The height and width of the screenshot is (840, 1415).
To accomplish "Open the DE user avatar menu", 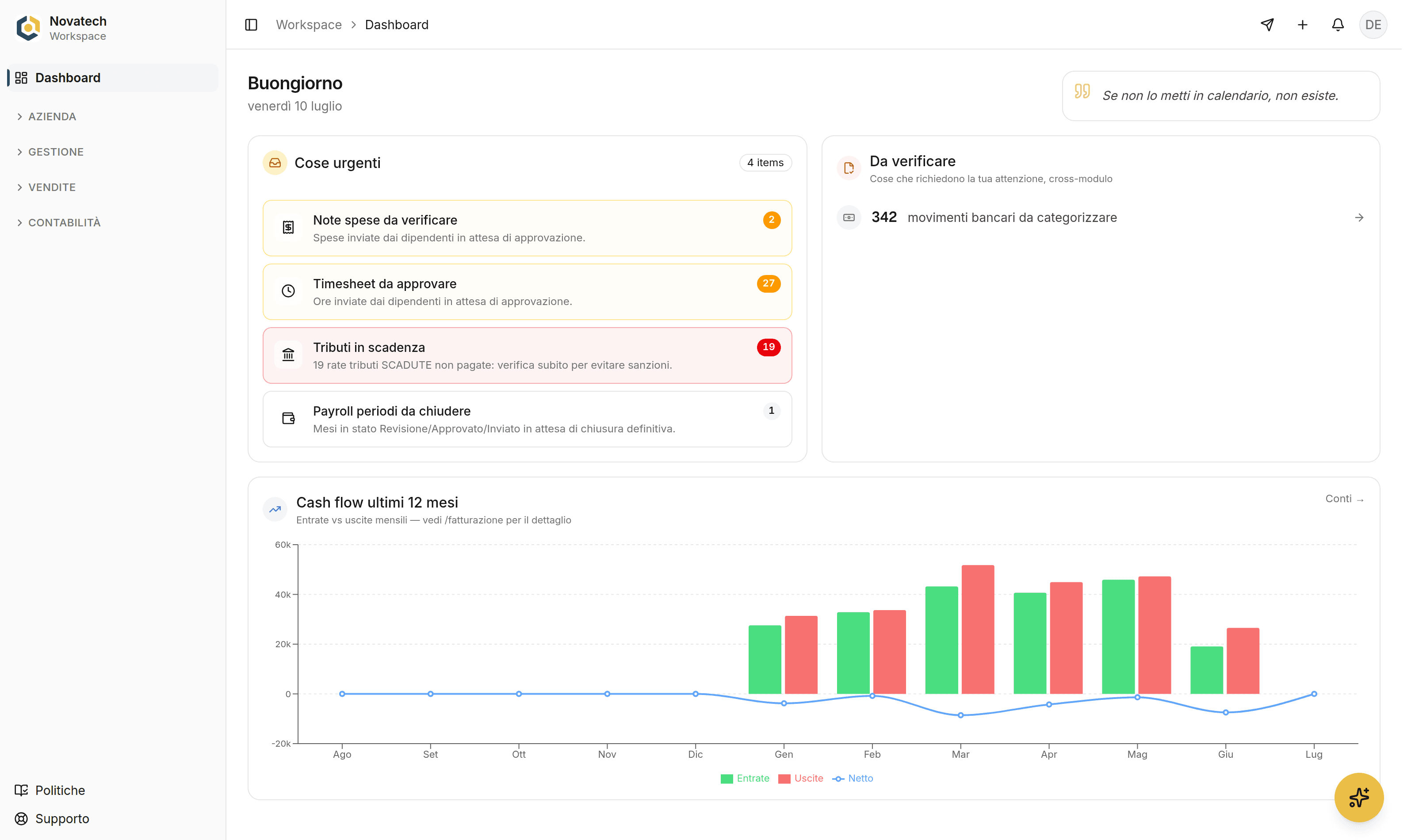I will click(1373, 25).
